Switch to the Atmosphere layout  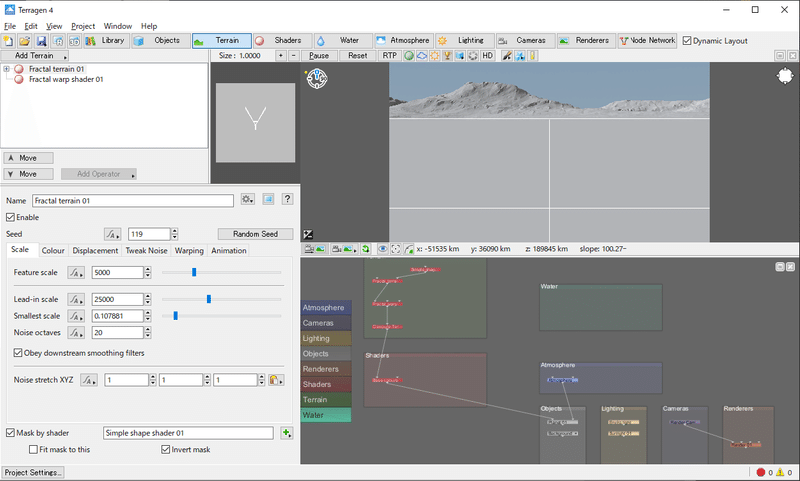403,41
